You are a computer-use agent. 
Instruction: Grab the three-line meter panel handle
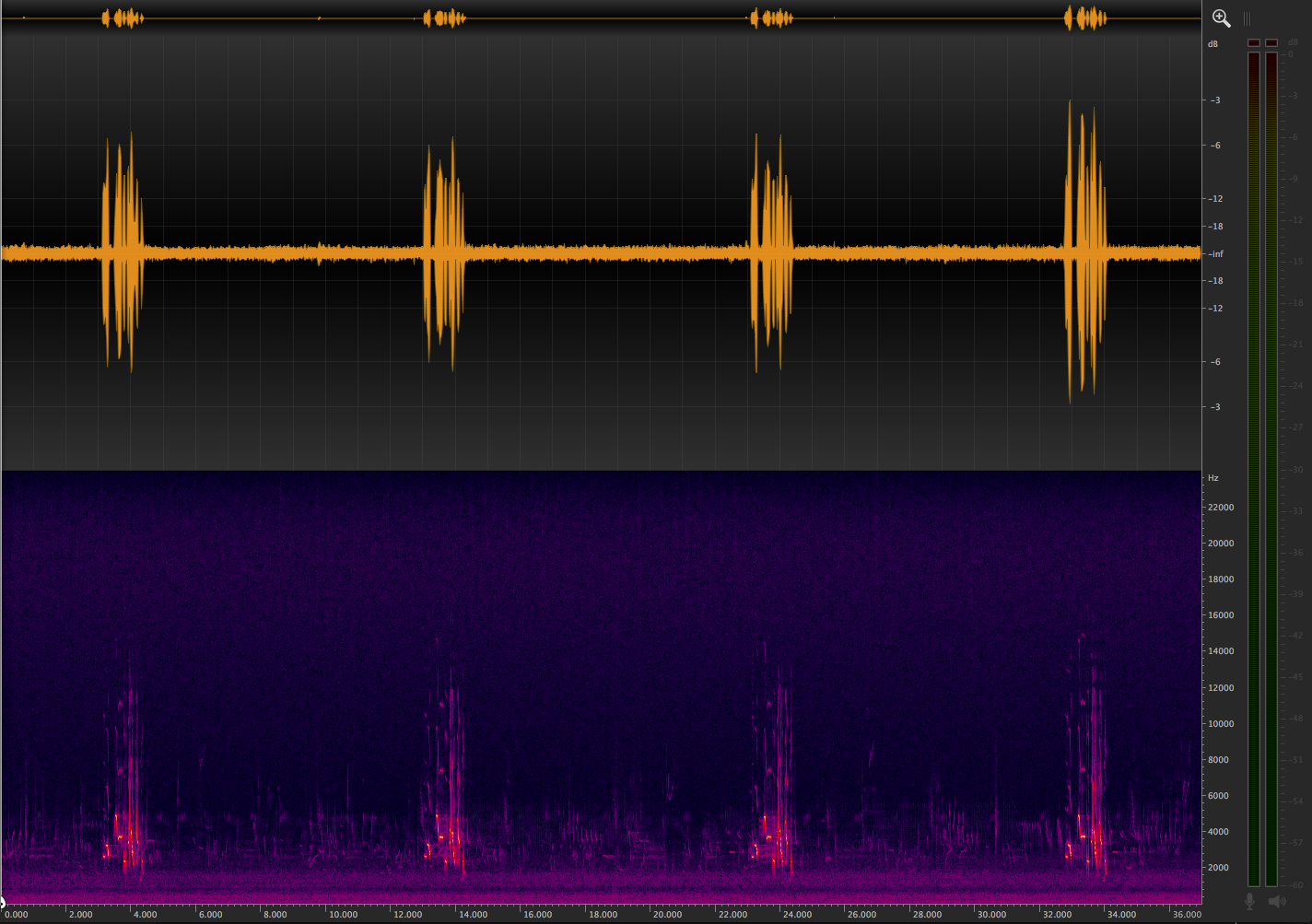pos(1247,18)
